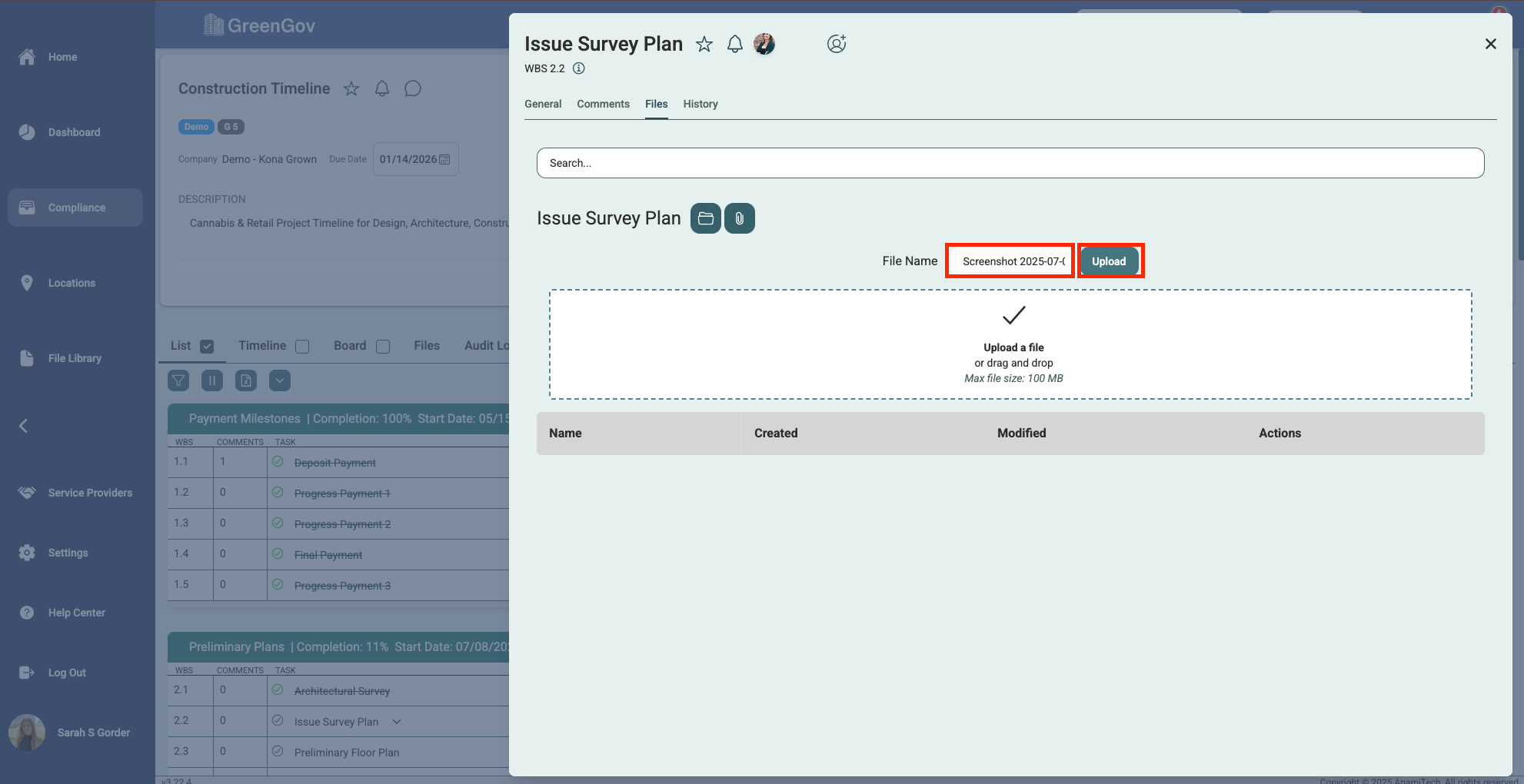Star the Issue Survey Plan task

coord(704,44)
